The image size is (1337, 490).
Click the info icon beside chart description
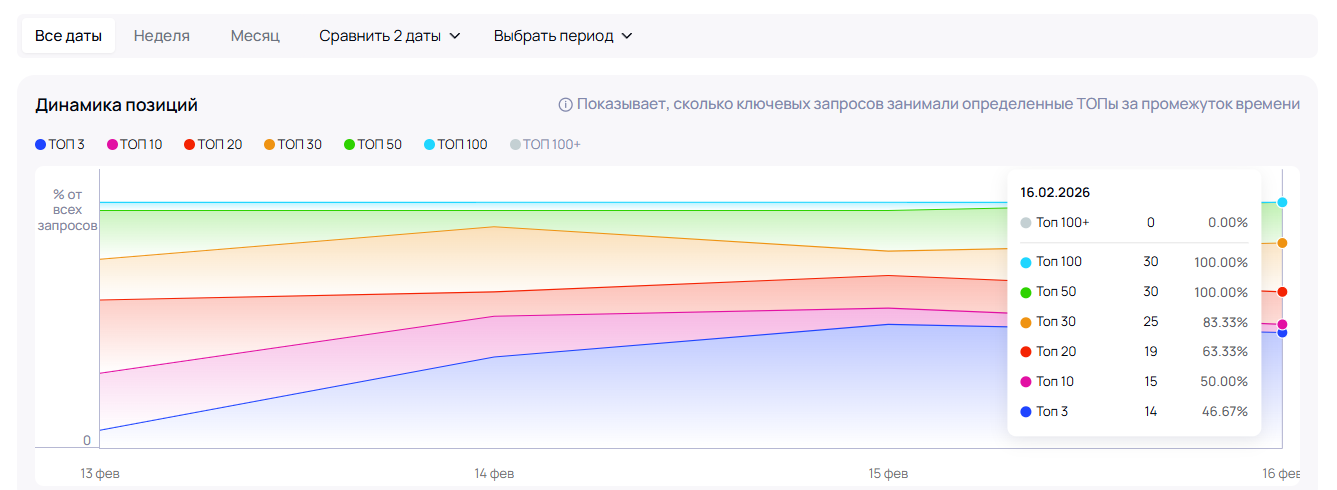(x=565, y=104)
